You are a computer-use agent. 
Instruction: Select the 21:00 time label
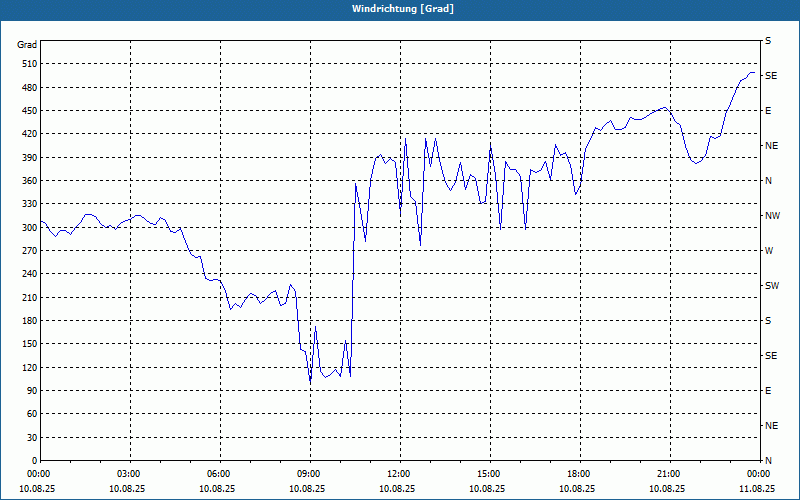pyautogui.click(x=670, y=474)
